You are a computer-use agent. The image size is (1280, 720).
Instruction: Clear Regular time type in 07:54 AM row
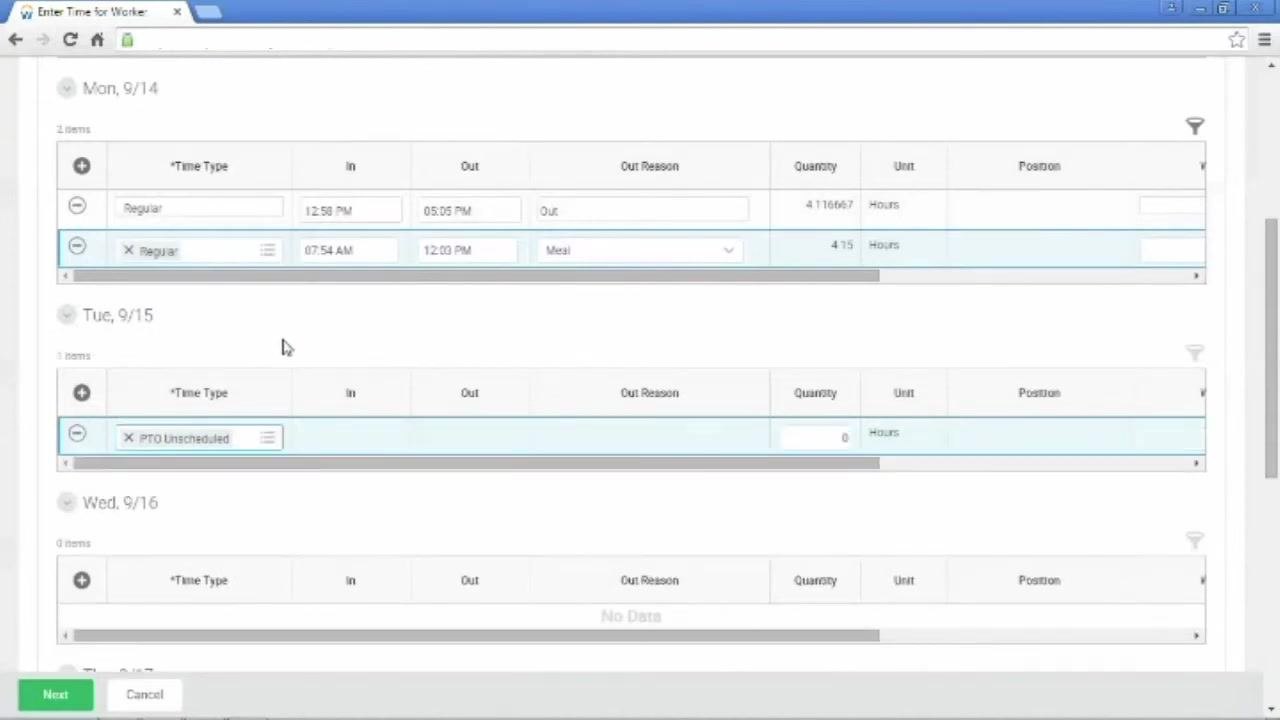(x=128, y=250)
